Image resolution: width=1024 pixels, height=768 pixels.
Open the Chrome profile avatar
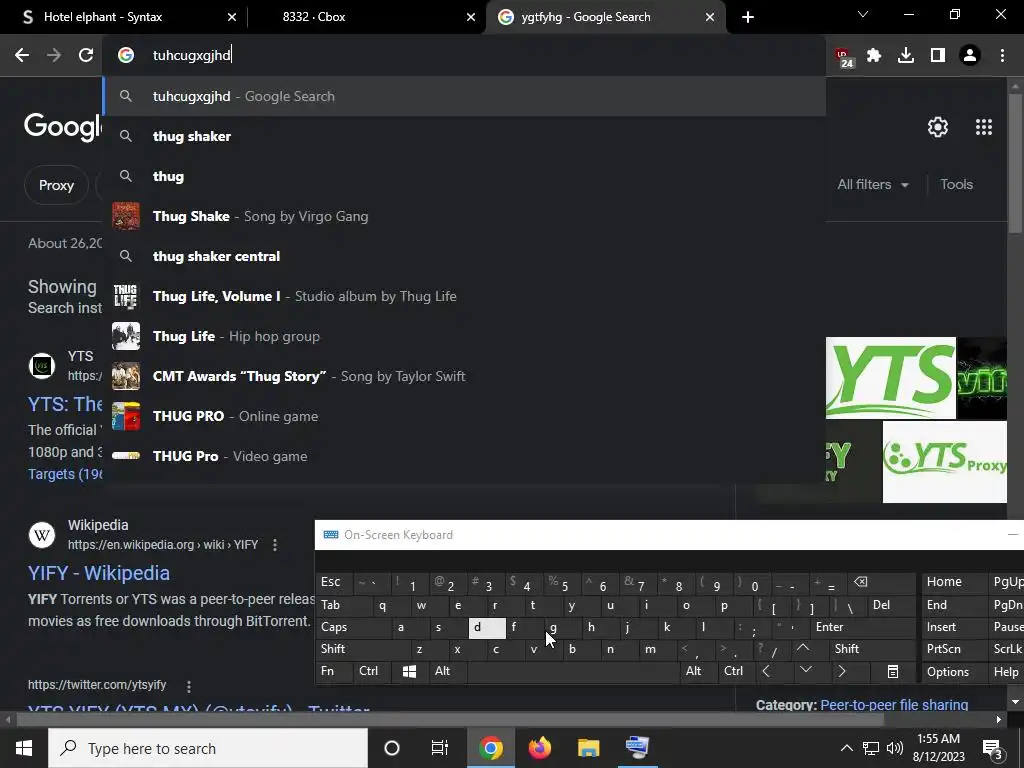pos(970,56)
